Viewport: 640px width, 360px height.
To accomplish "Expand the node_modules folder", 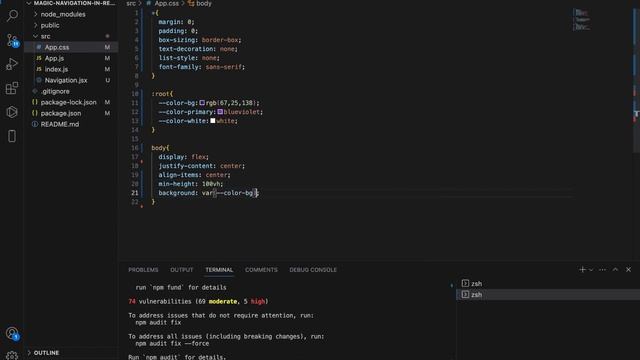I will pos(71,14).
